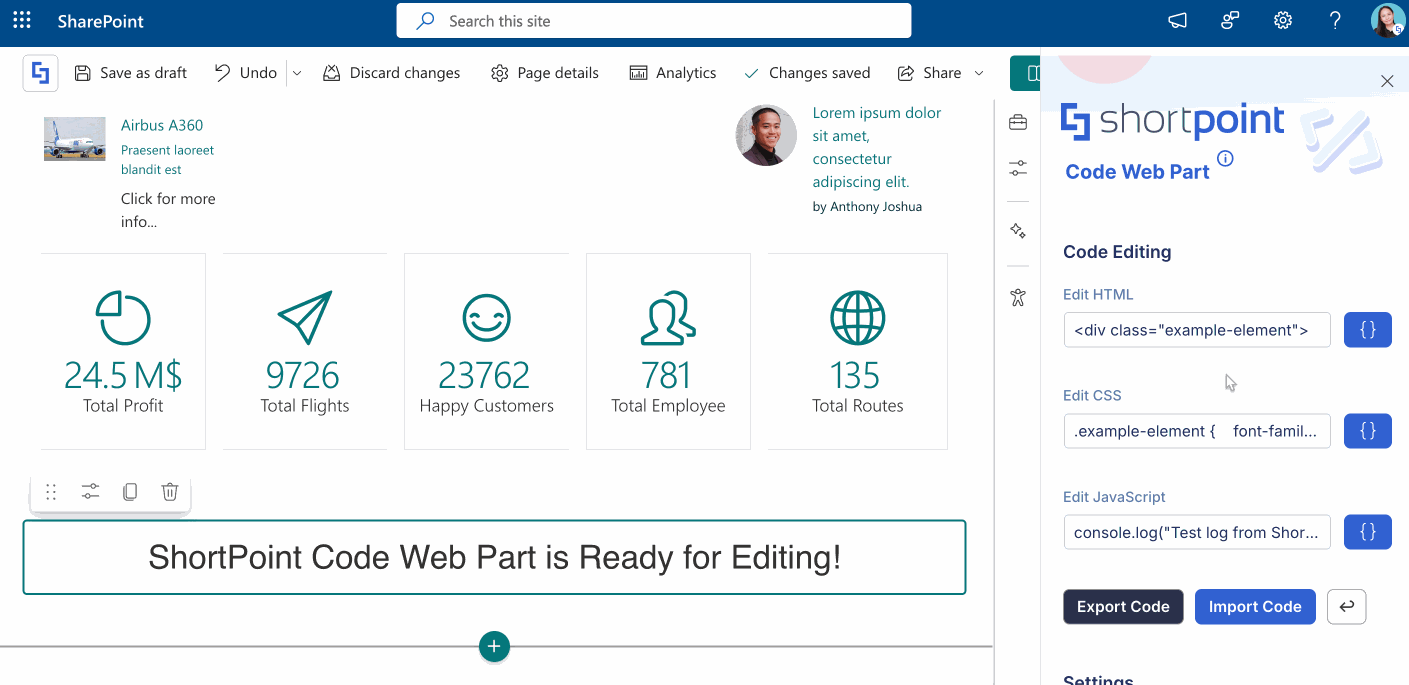The width and height of the screenshot is (1409, 685).
Task: Open the JavaScript code editor braces button
Action: coord(1368,532)
